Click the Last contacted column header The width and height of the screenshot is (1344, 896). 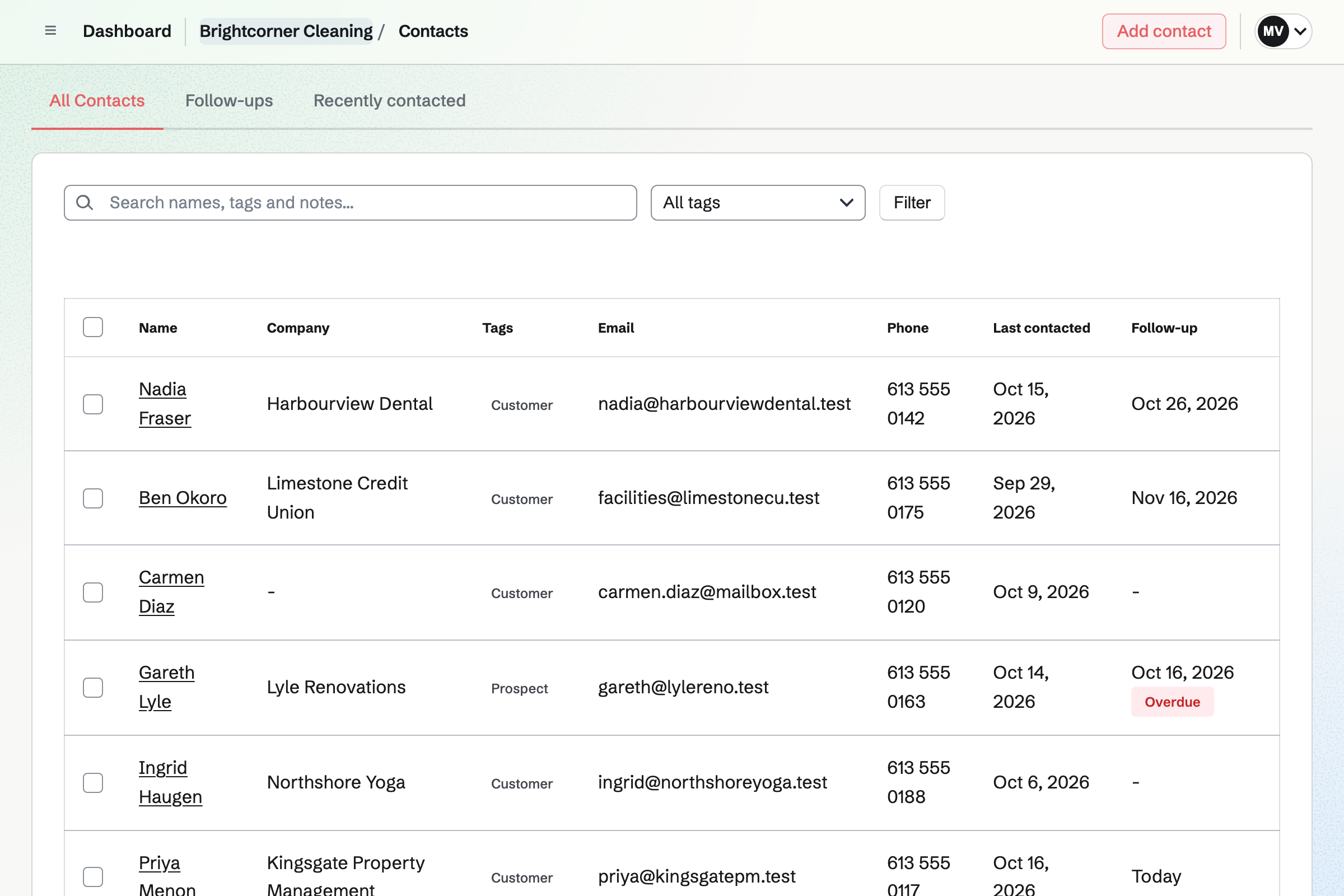tap(1041, 328)
